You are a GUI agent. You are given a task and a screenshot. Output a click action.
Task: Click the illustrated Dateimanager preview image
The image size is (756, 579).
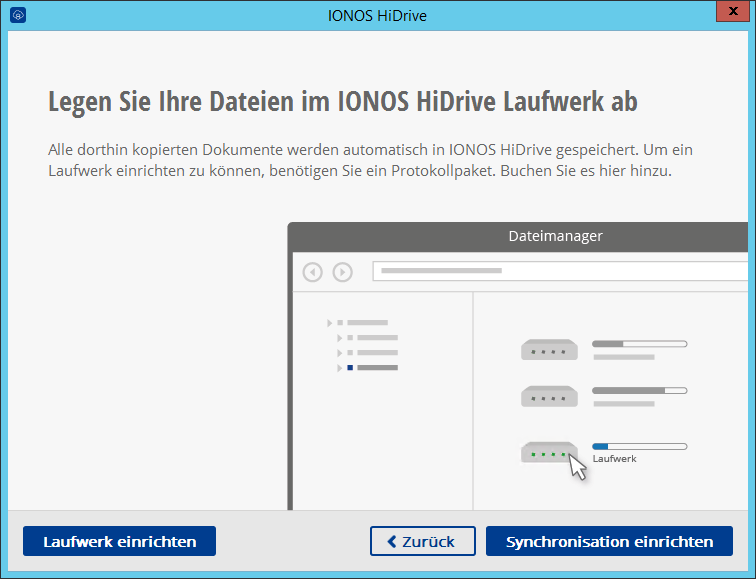click(518, 366)
